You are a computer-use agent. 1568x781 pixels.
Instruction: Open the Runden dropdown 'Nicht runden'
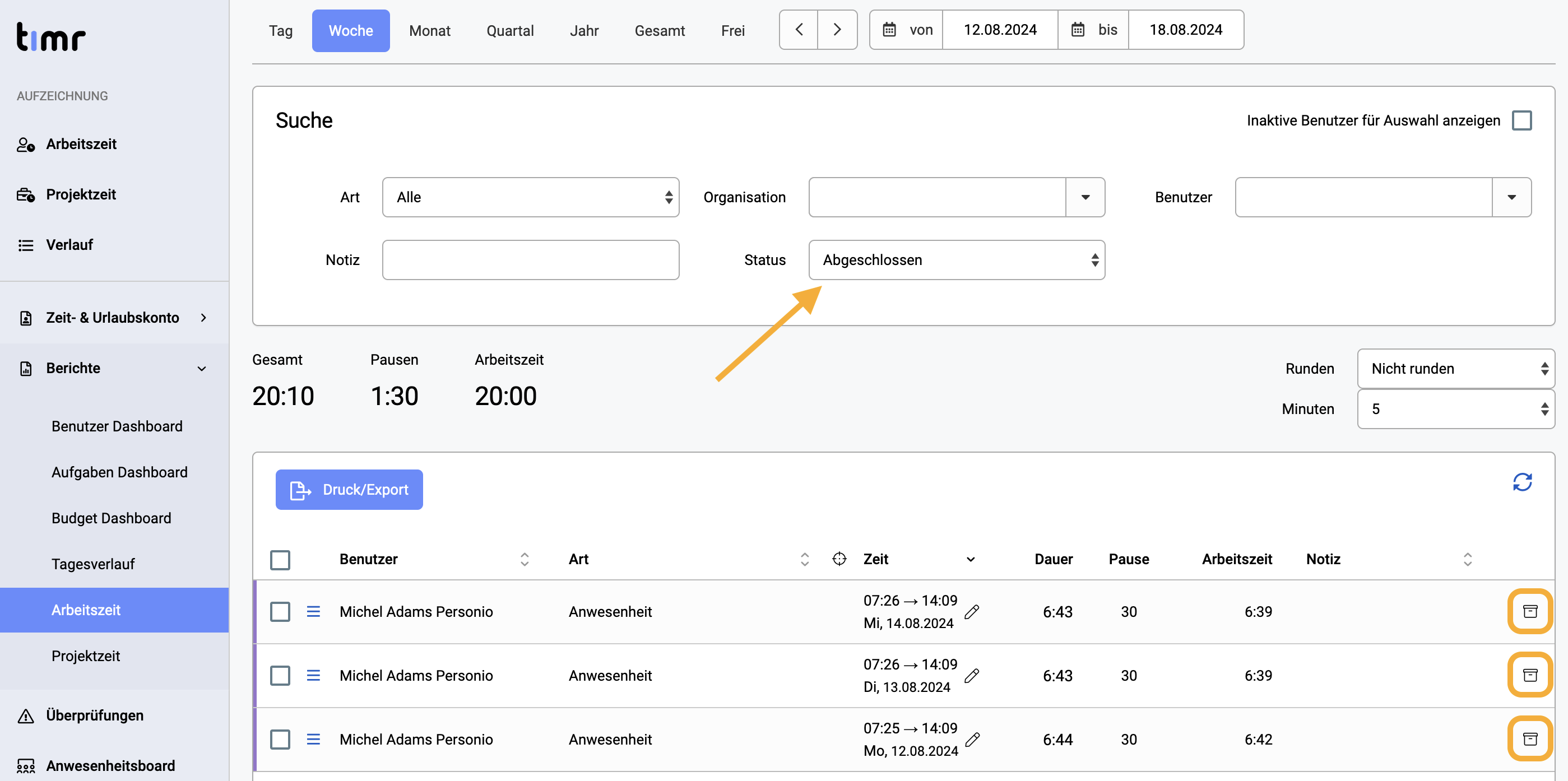pos(1455,368)
